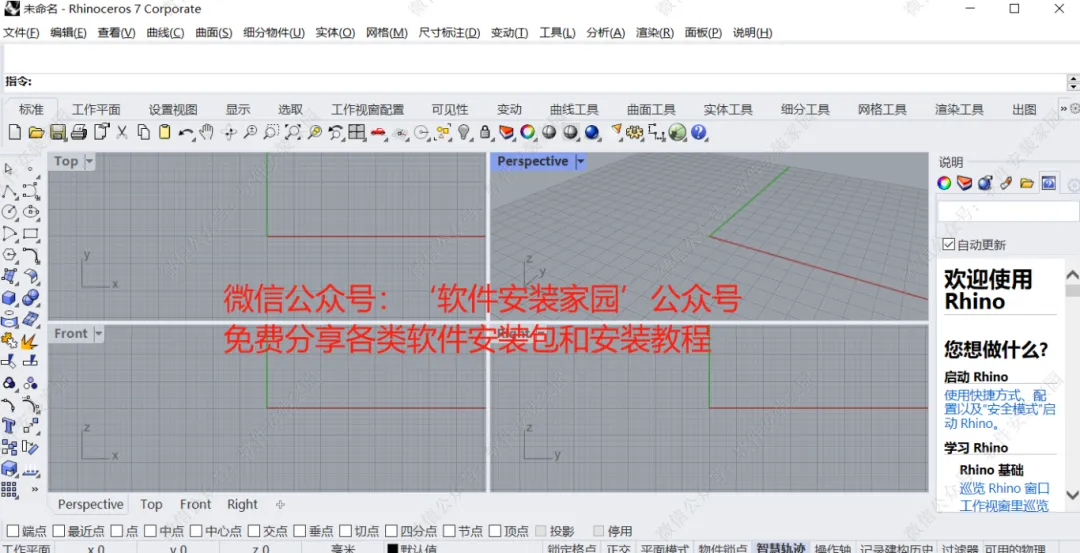Open the 文件(F) menu
This screenshot has width=1080, height=553.
21,32
